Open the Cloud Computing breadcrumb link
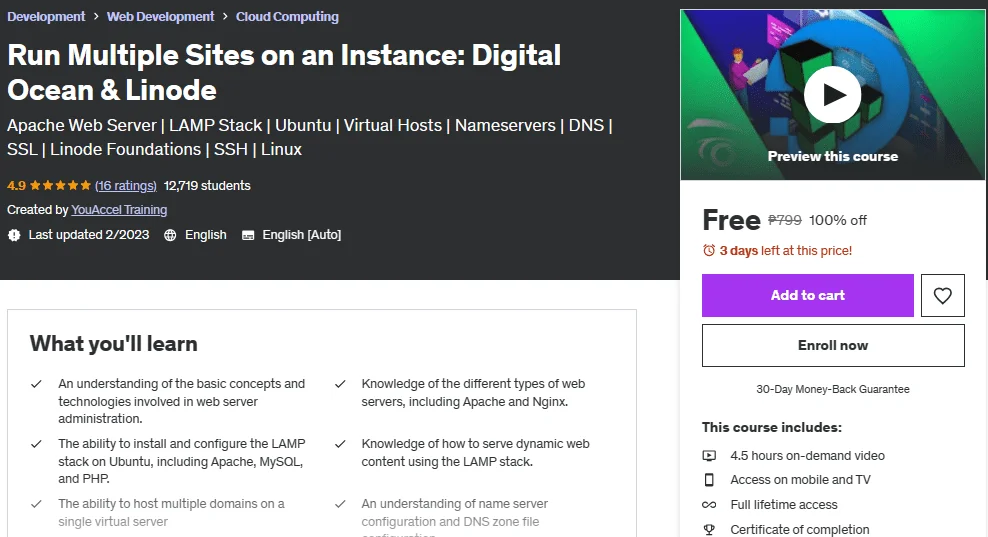 (287, 16)
